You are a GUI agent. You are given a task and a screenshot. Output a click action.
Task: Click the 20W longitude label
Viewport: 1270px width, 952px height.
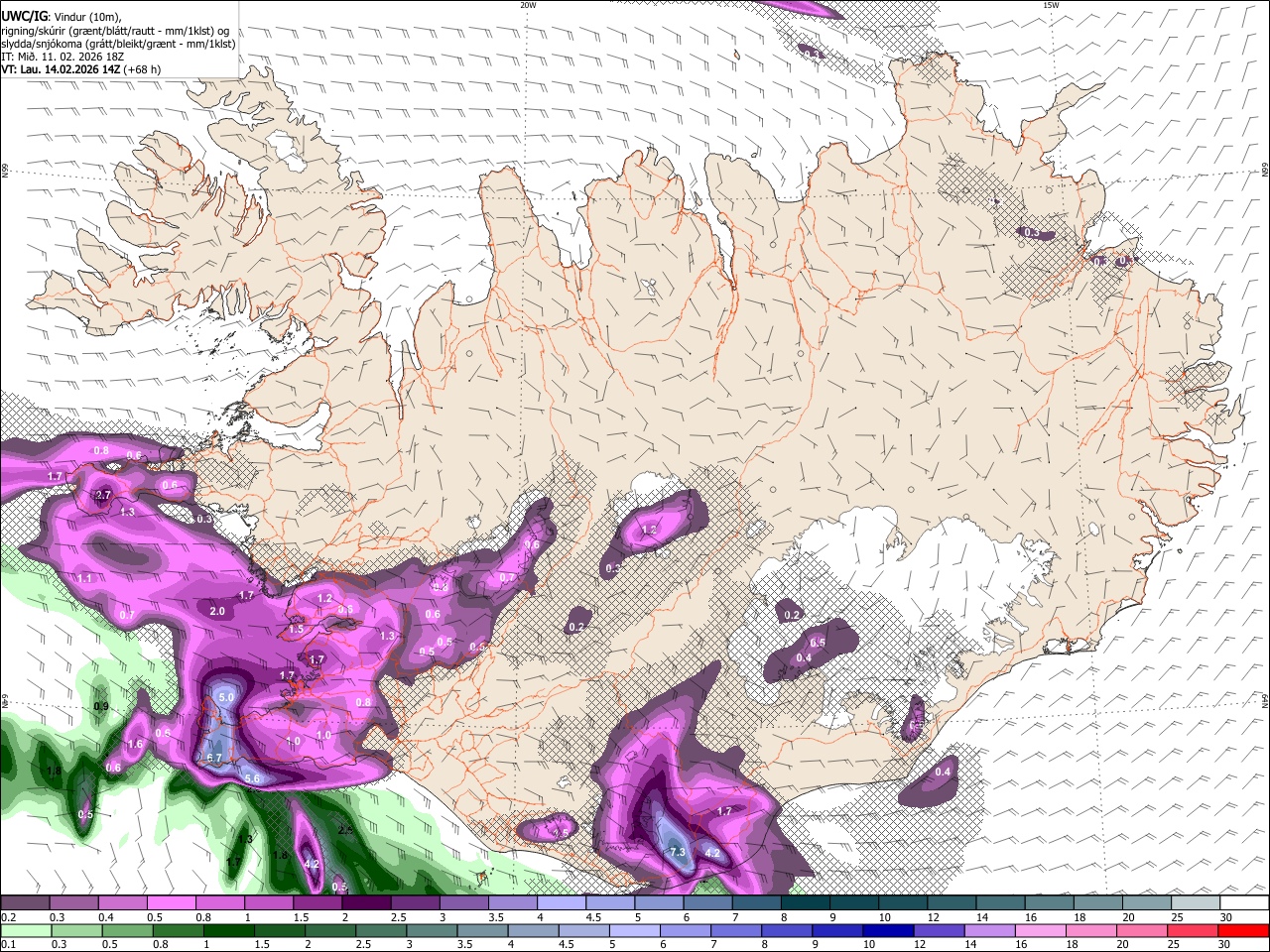tap(529, 5)
